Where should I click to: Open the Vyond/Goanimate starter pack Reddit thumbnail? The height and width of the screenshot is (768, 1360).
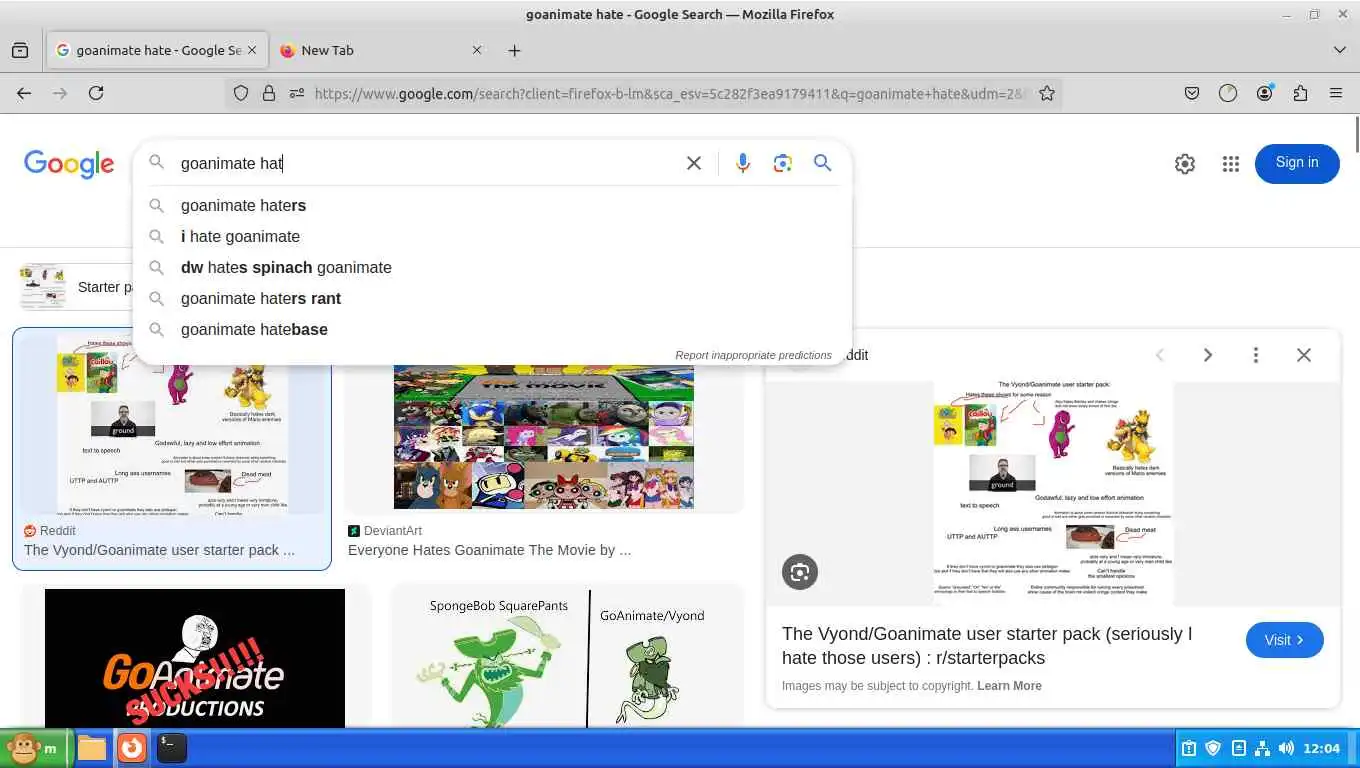click(172, 425)
